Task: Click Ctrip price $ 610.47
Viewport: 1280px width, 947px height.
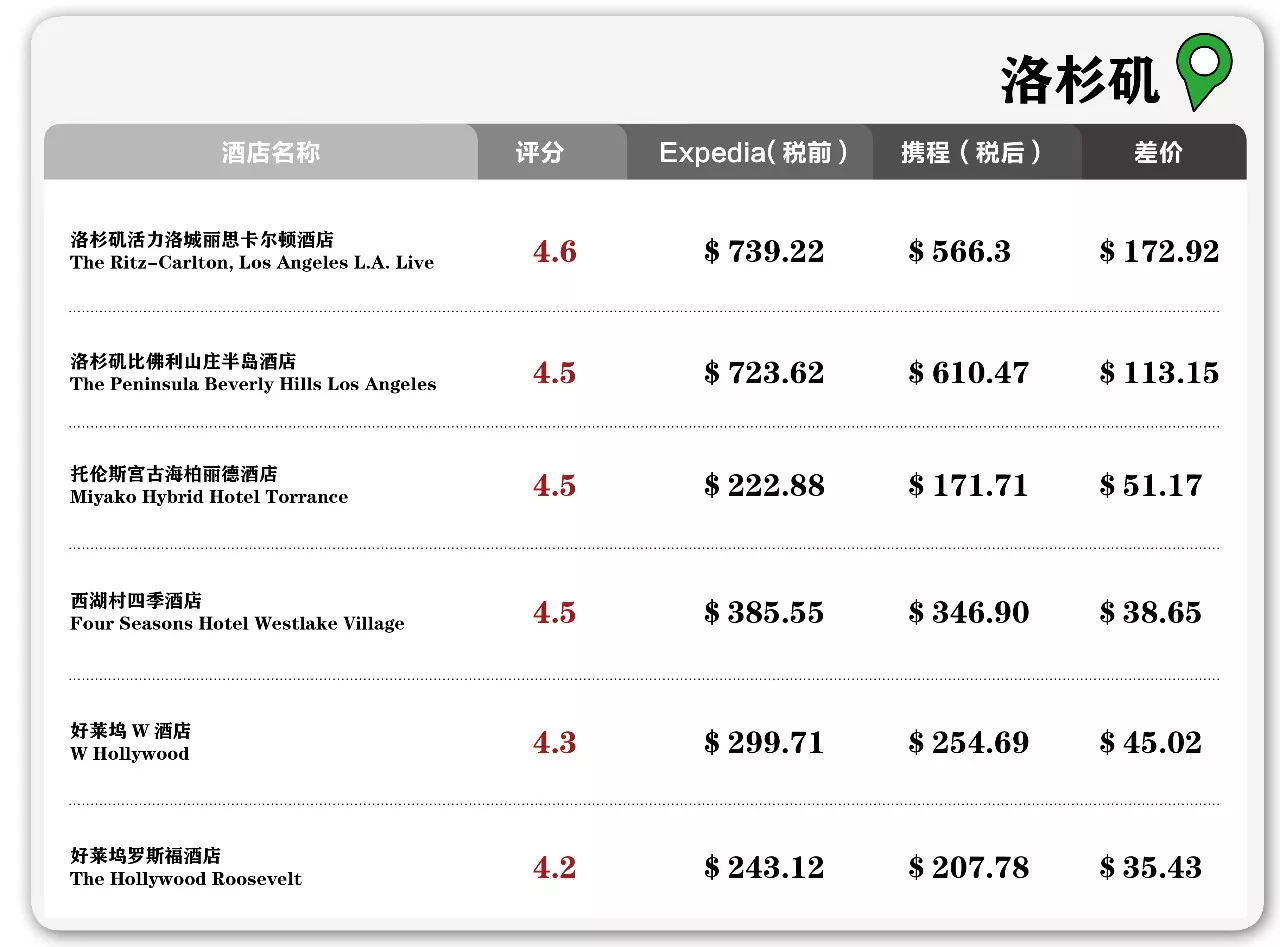Action: (969, 373)
